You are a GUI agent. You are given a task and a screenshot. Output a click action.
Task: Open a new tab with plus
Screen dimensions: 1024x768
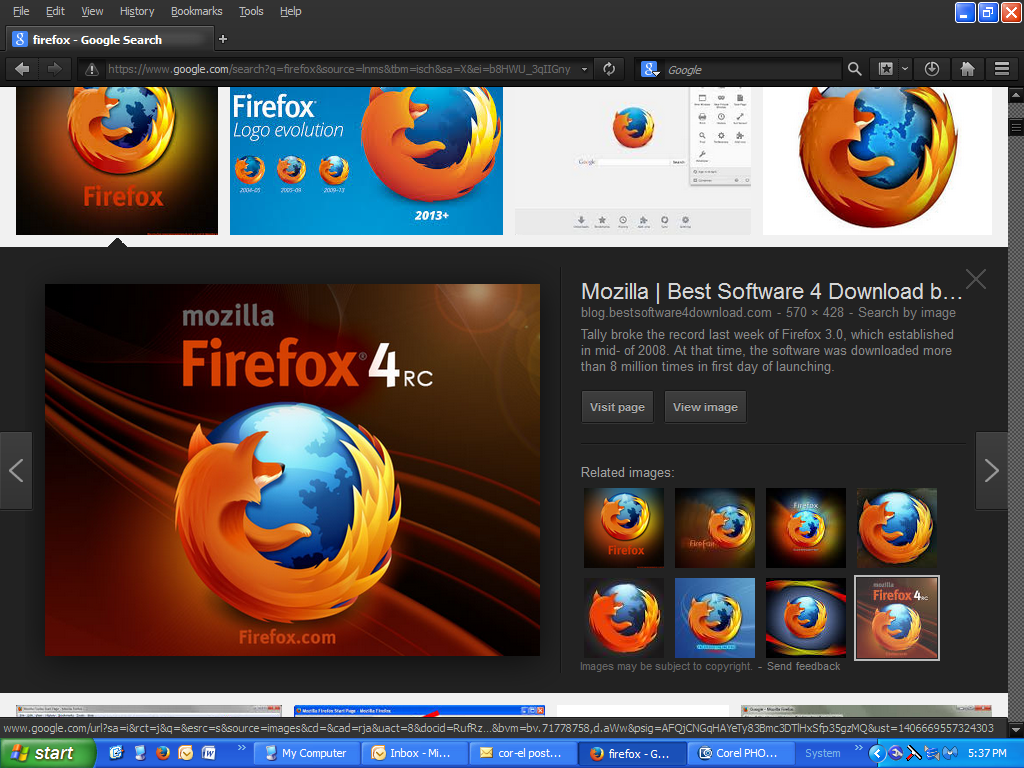[x=223, y=39]
